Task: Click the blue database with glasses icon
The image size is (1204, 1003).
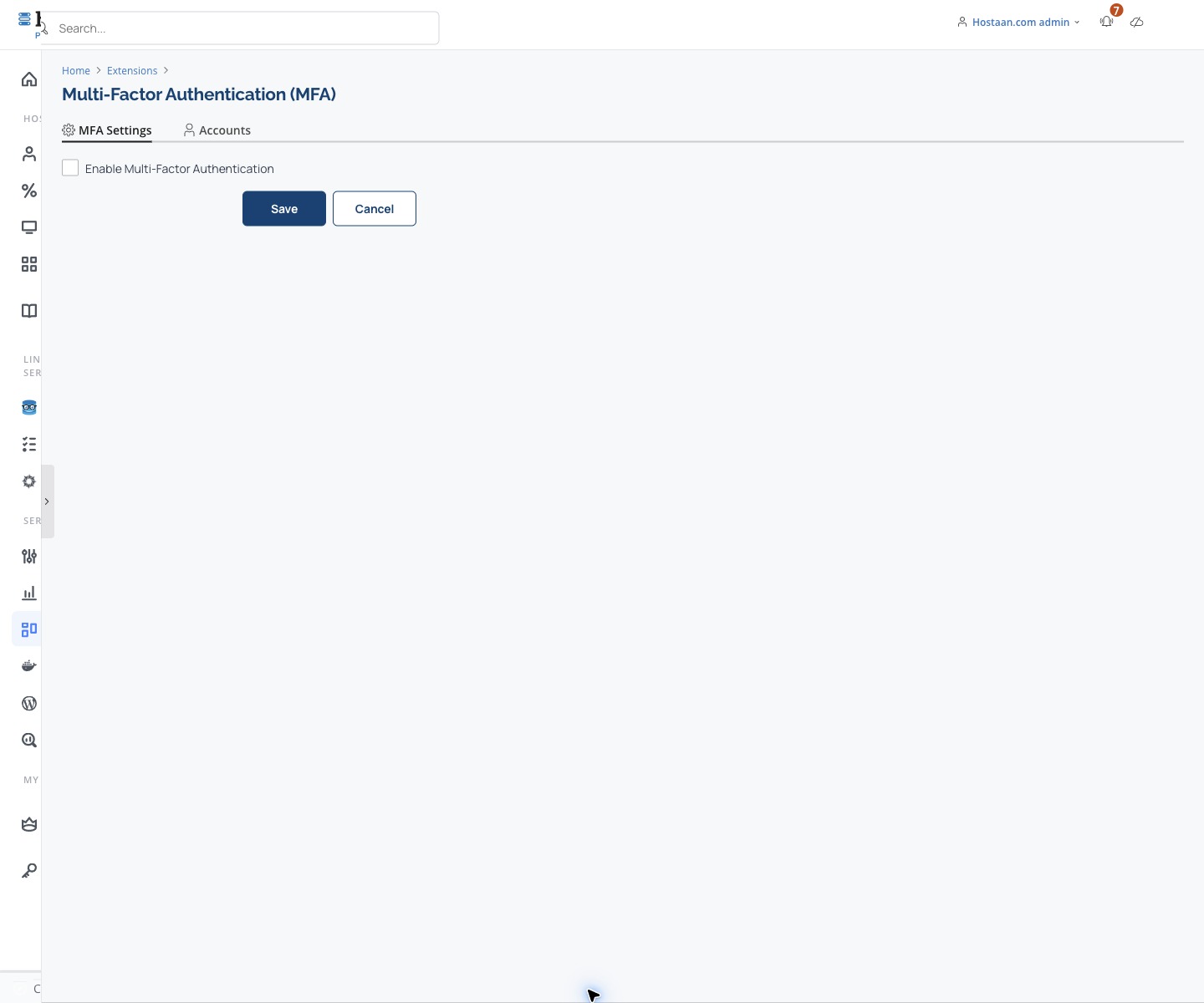Action: coord(29,408)
